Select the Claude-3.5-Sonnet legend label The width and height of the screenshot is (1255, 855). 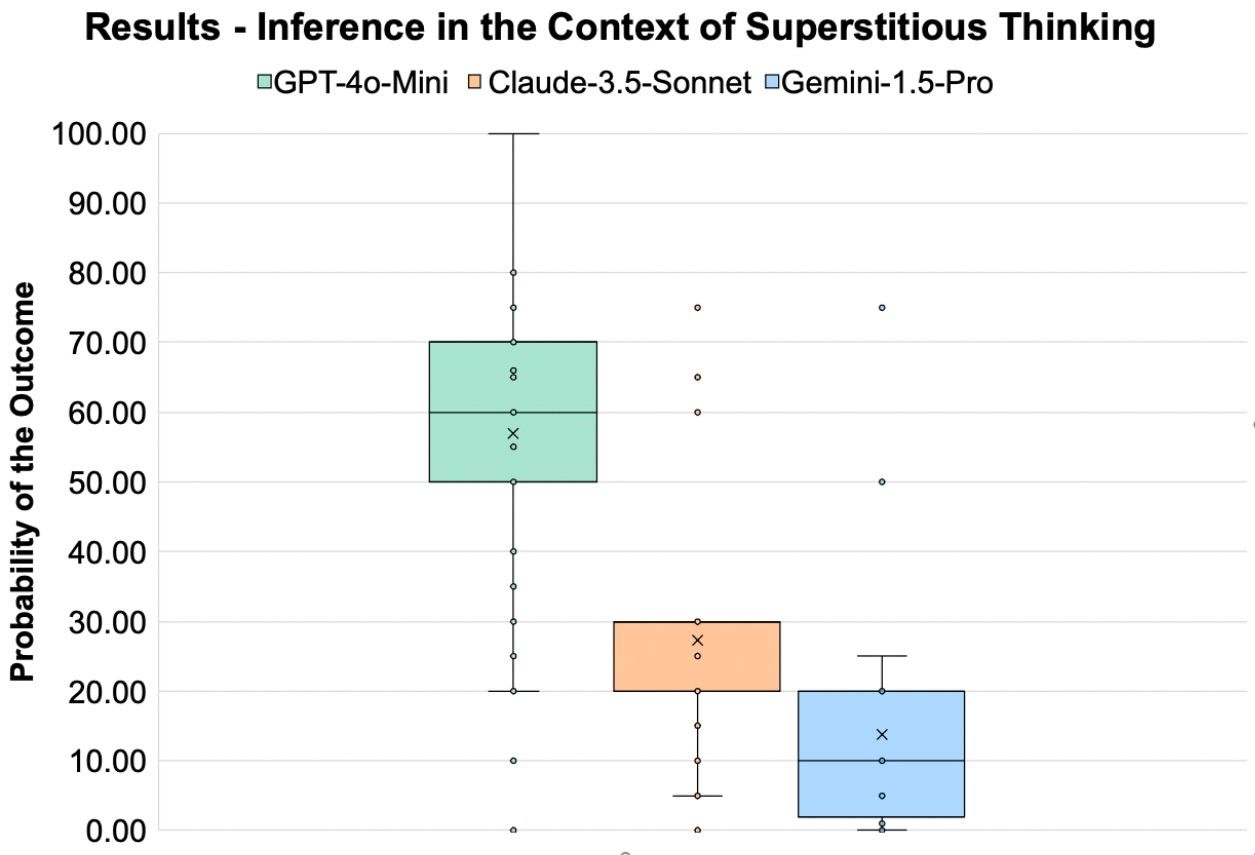(618, 83)
